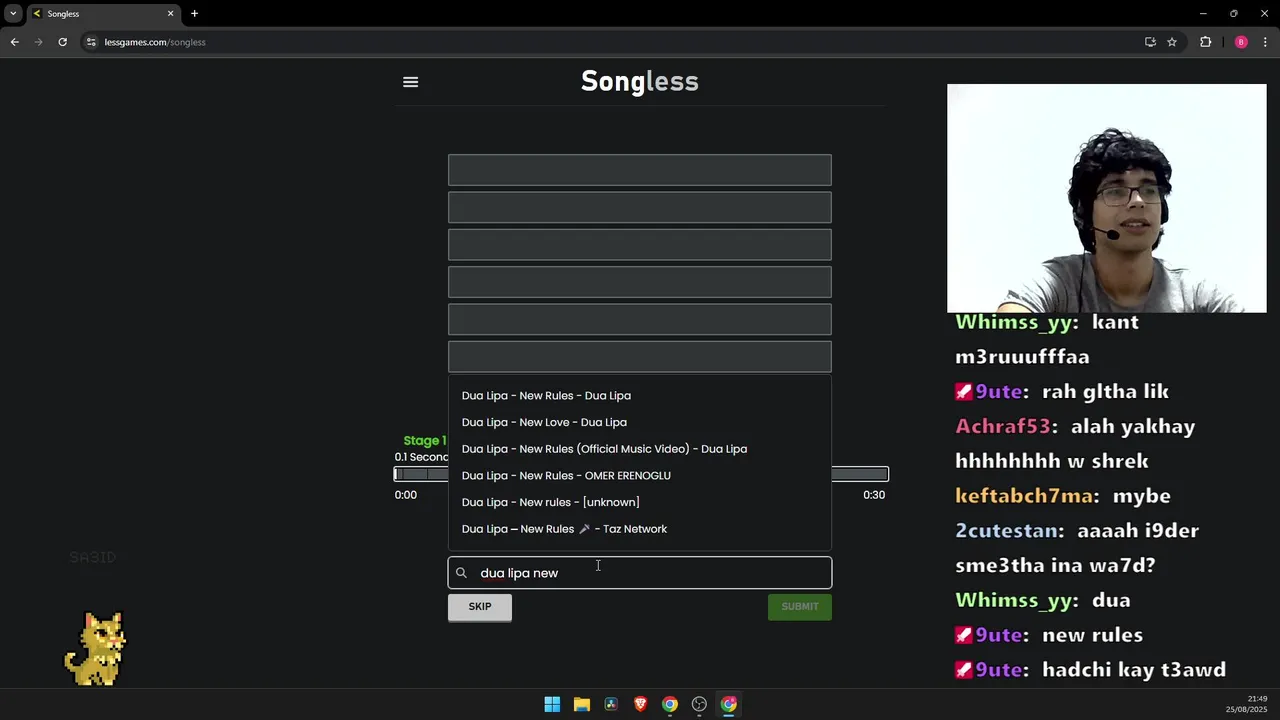Open the Windows Start menu
The height and width of the screenshot is (720, 1280).
point(552,704)
